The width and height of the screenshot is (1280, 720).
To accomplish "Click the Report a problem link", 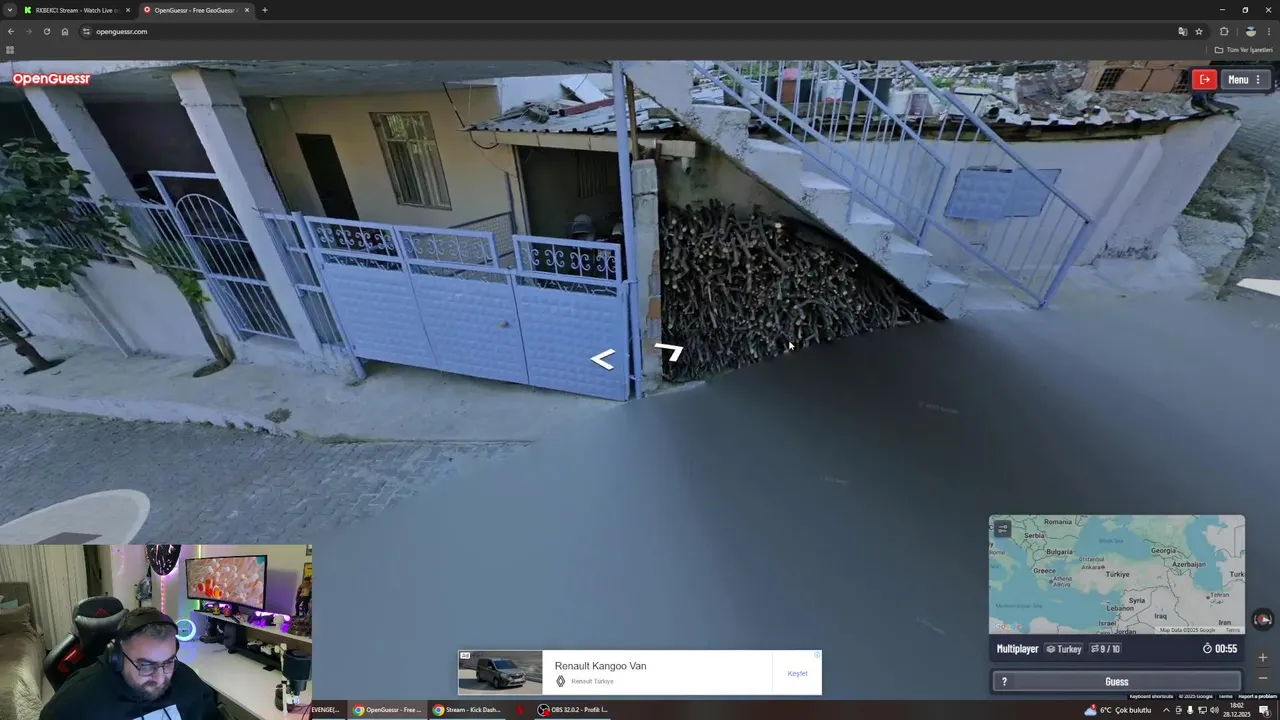I will 1258,696.
